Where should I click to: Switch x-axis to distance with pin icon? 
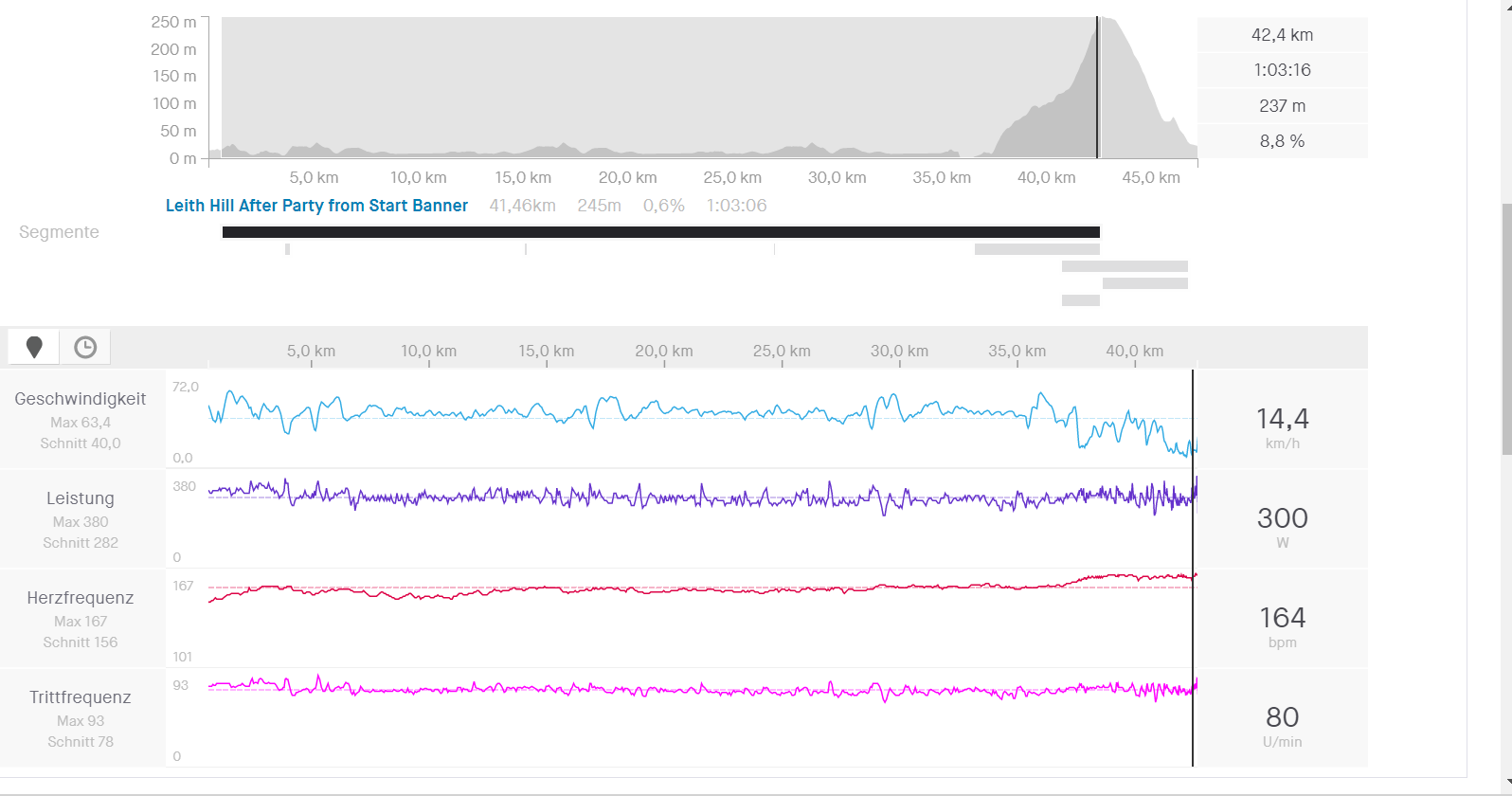pos(34,348)
